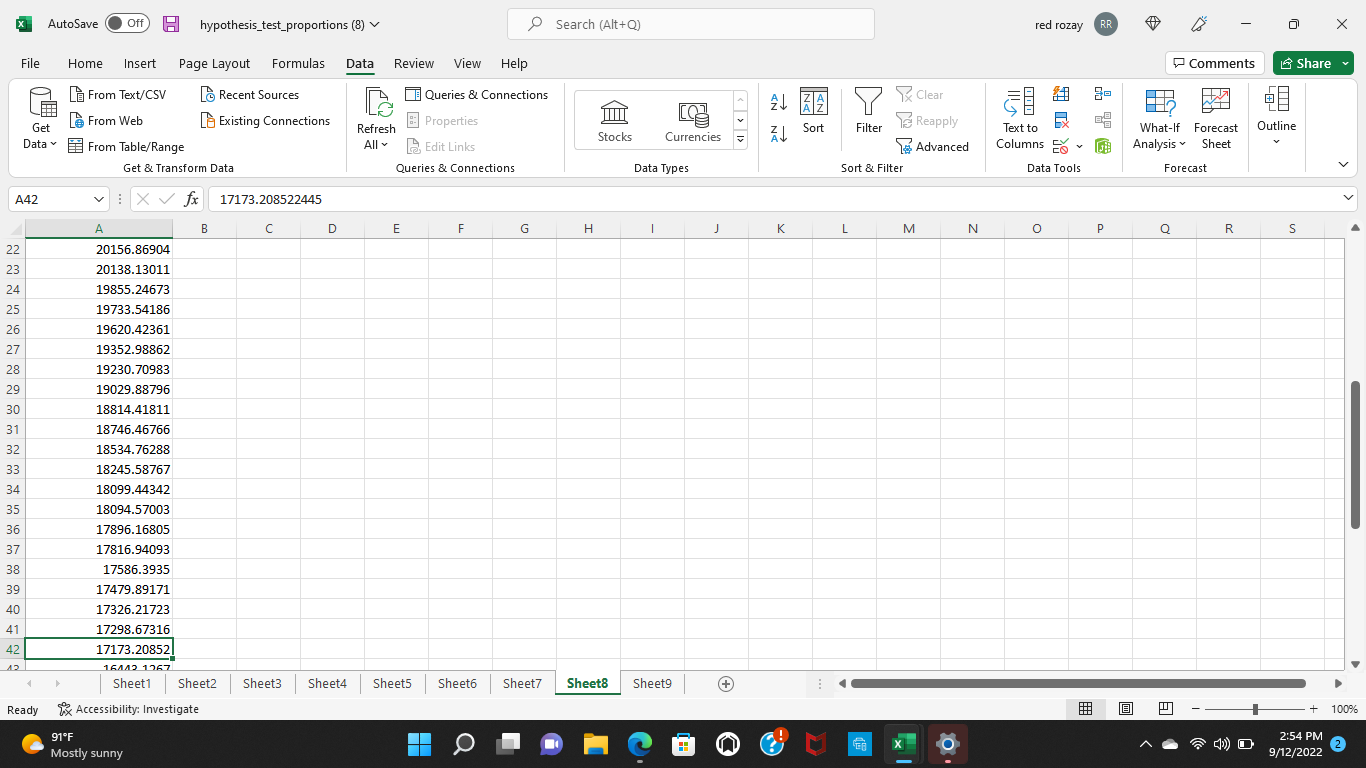Select the Currencies data type
This screenshot has width=1366, height=768.
pyautogui.click(x=693, y=121)
